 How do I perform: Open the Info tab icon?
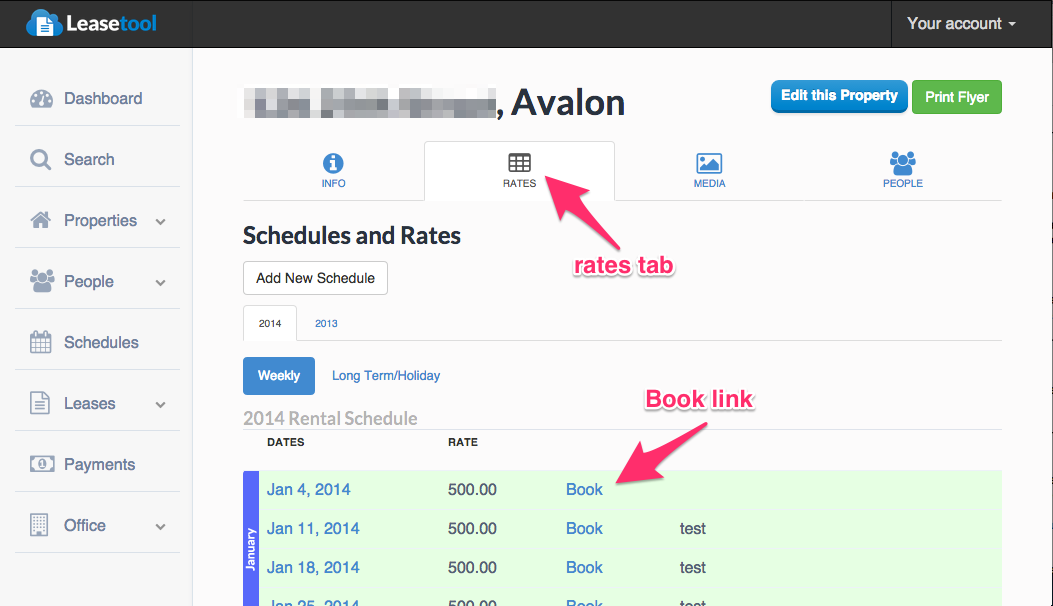coord(333,164)
